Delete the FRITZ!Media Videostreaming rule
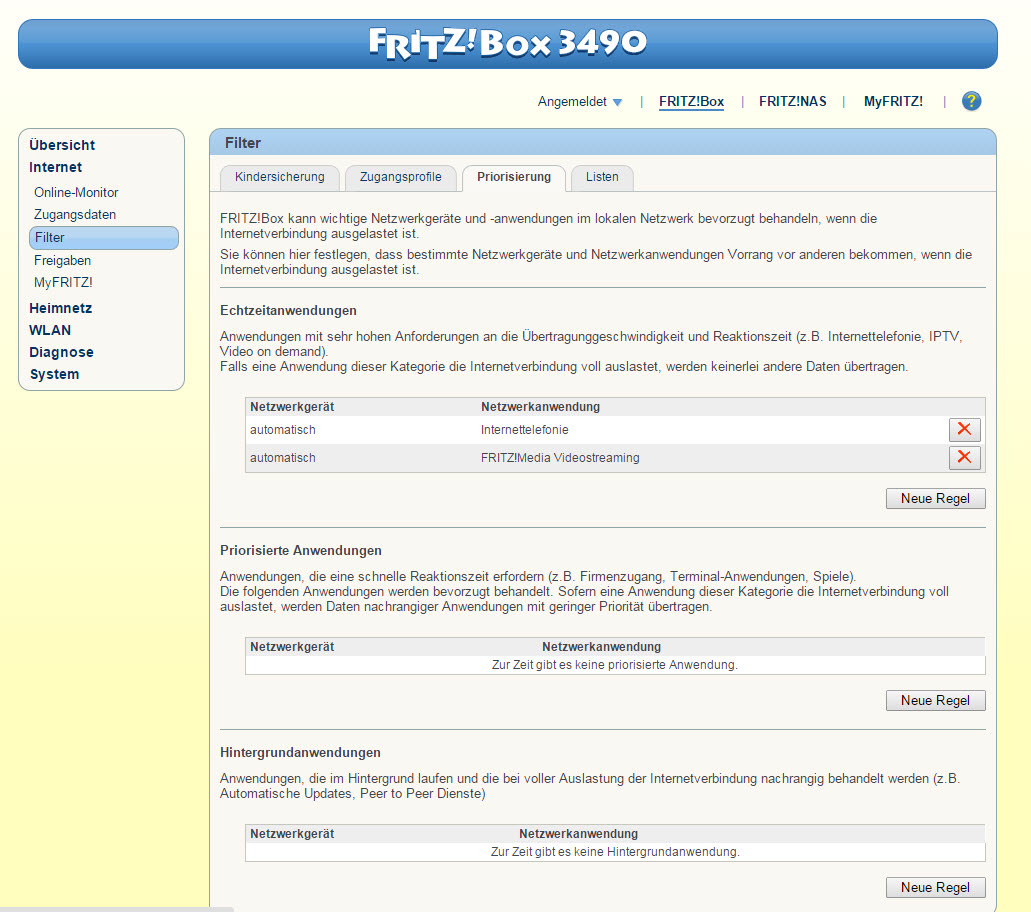The width and height of the screenshot is (1031, 912). click(x=965, y=458)
